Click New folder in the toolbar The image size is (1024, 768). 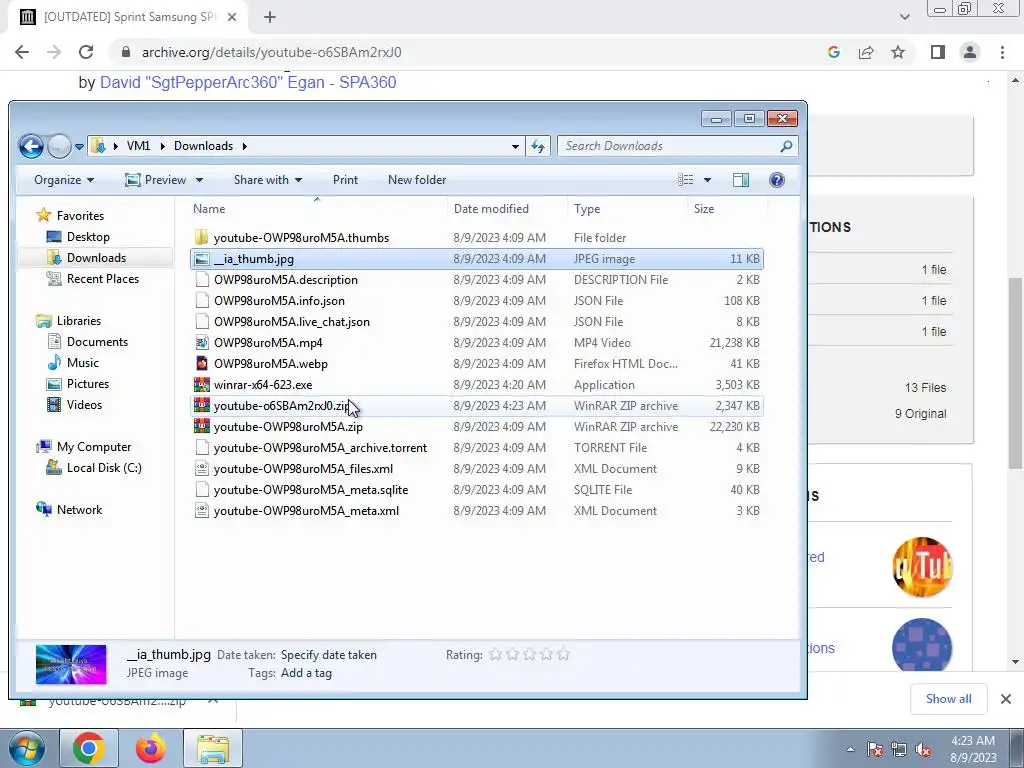417,180
